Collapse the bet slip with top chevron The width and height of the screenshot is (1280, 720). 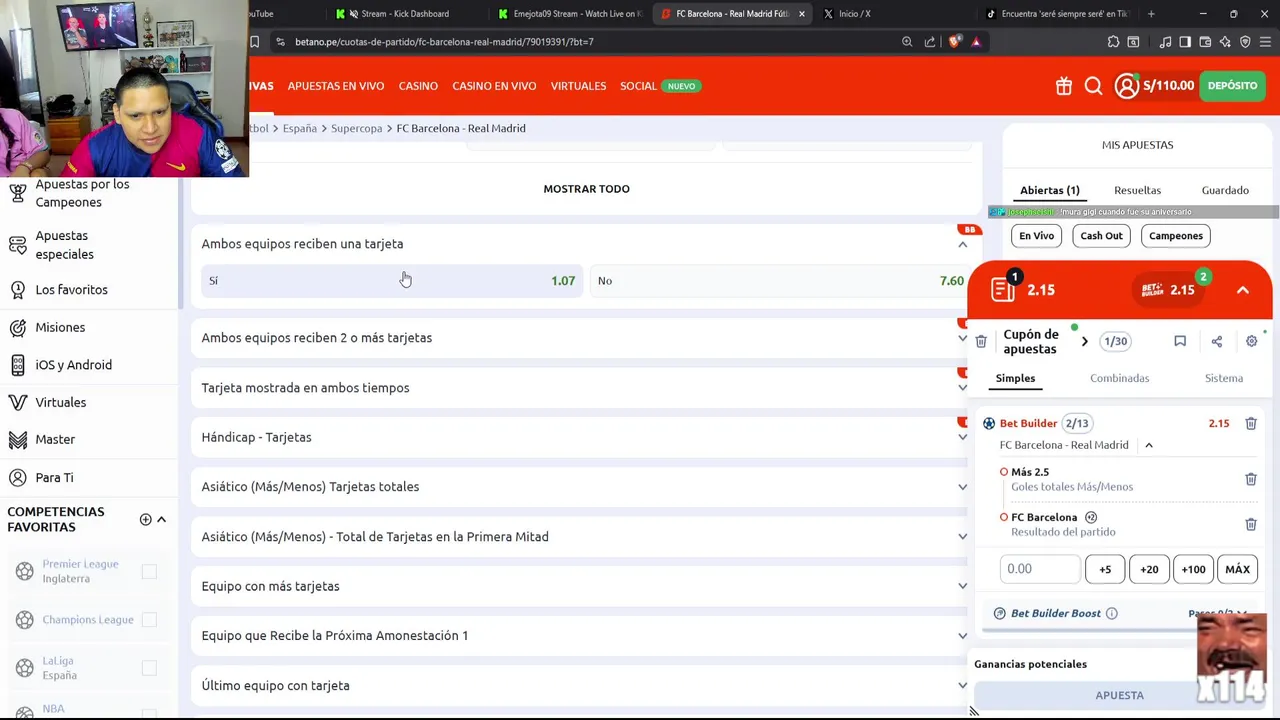tap(1242, 290)
